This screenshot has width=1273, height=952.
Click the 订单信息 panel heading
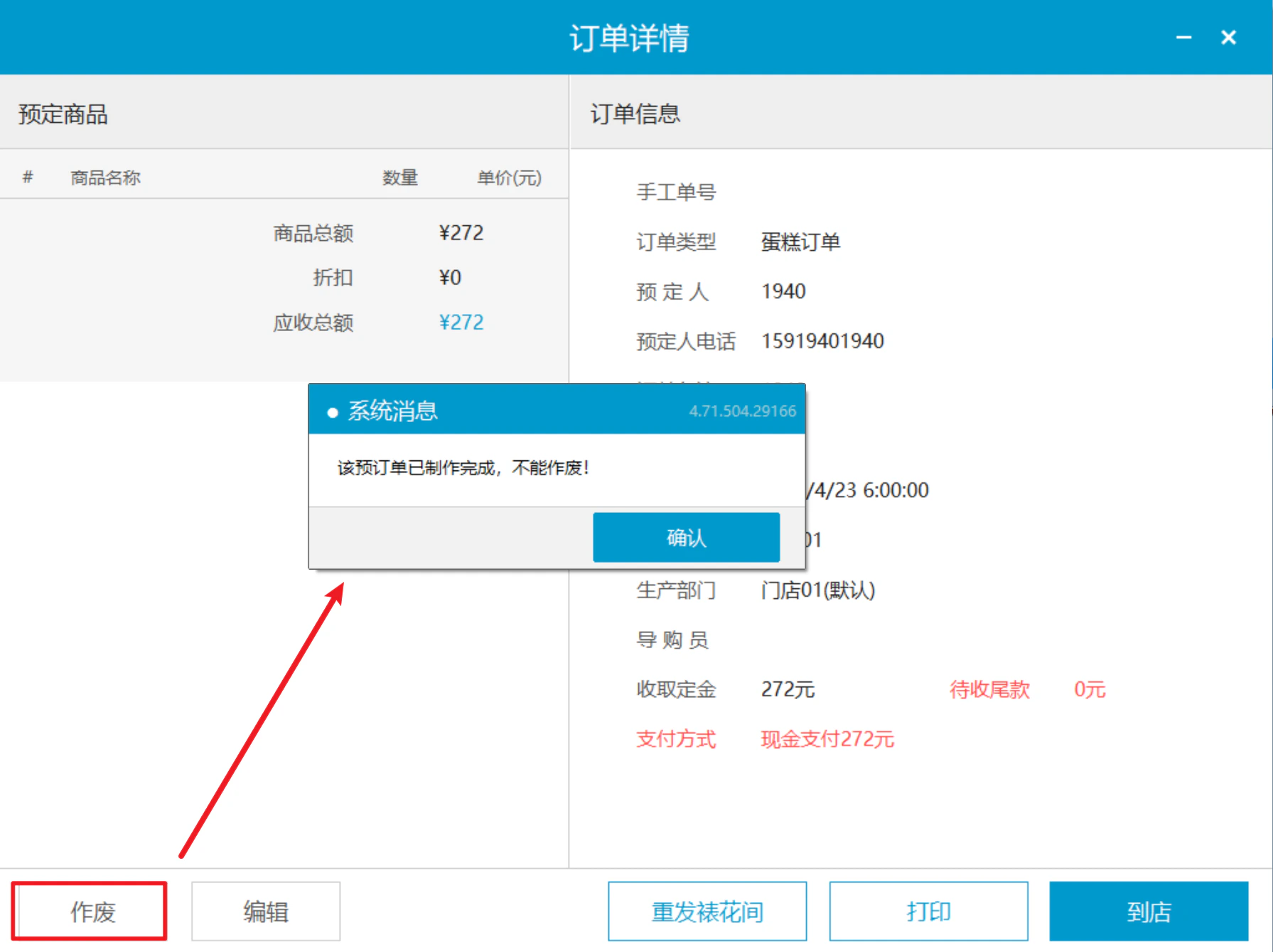tap(635, 114)
